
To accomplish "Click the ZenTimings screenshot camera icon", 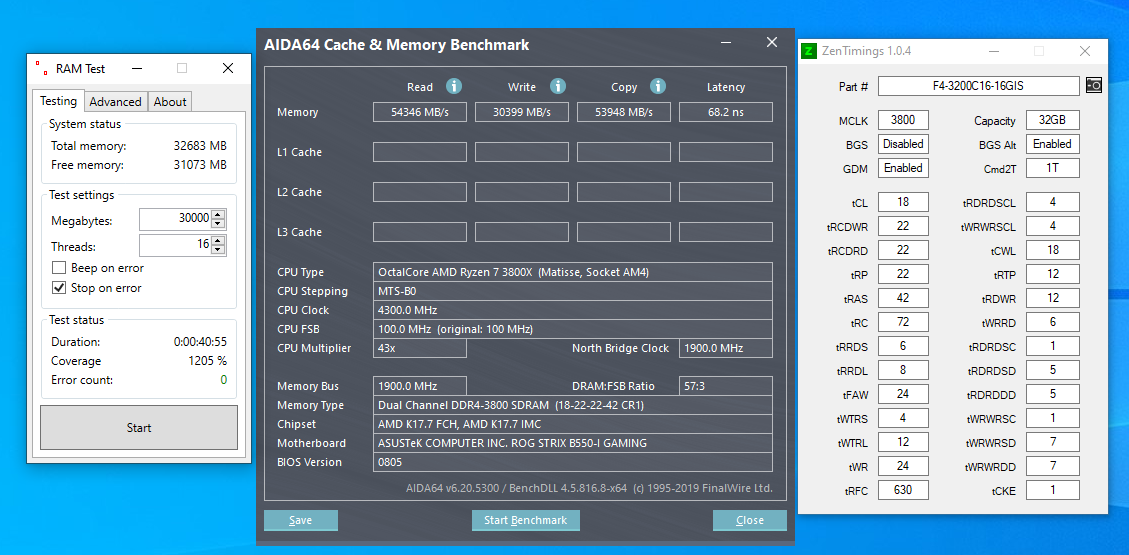I will tap(1093, 86).
